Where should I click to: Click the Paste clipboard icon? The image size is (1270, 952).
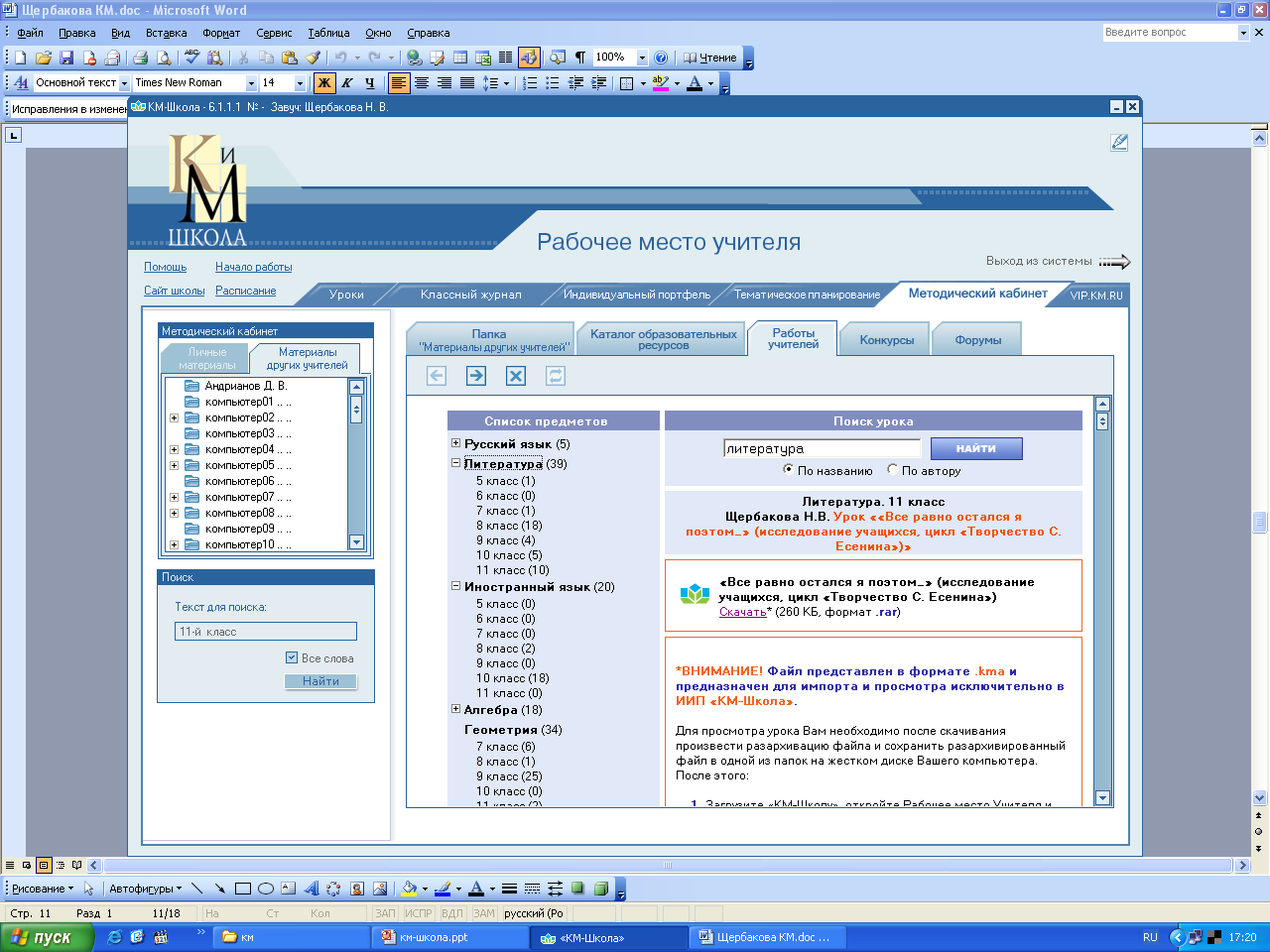[x=290, y=58]
